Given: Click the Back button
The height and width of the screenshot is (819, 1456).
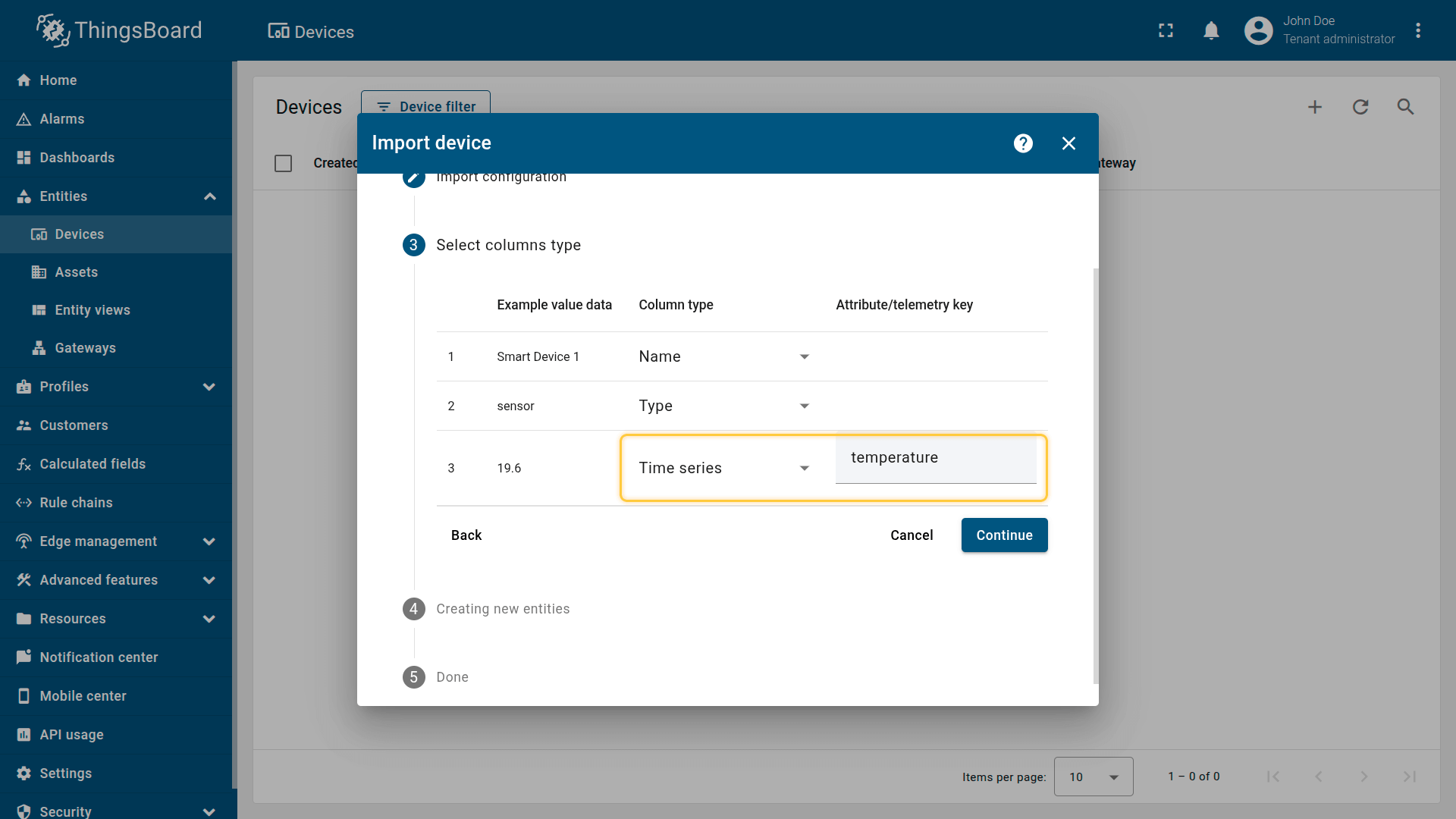Looking at the screenshot, I should 466,535.
